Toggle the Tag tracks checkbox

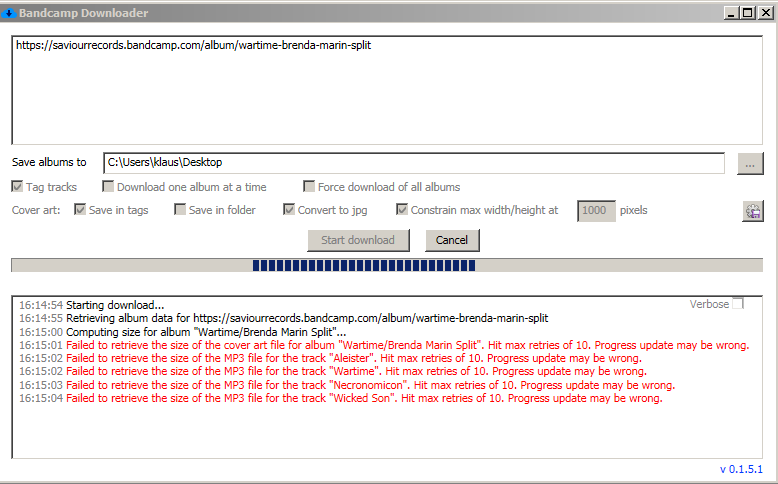17,187
